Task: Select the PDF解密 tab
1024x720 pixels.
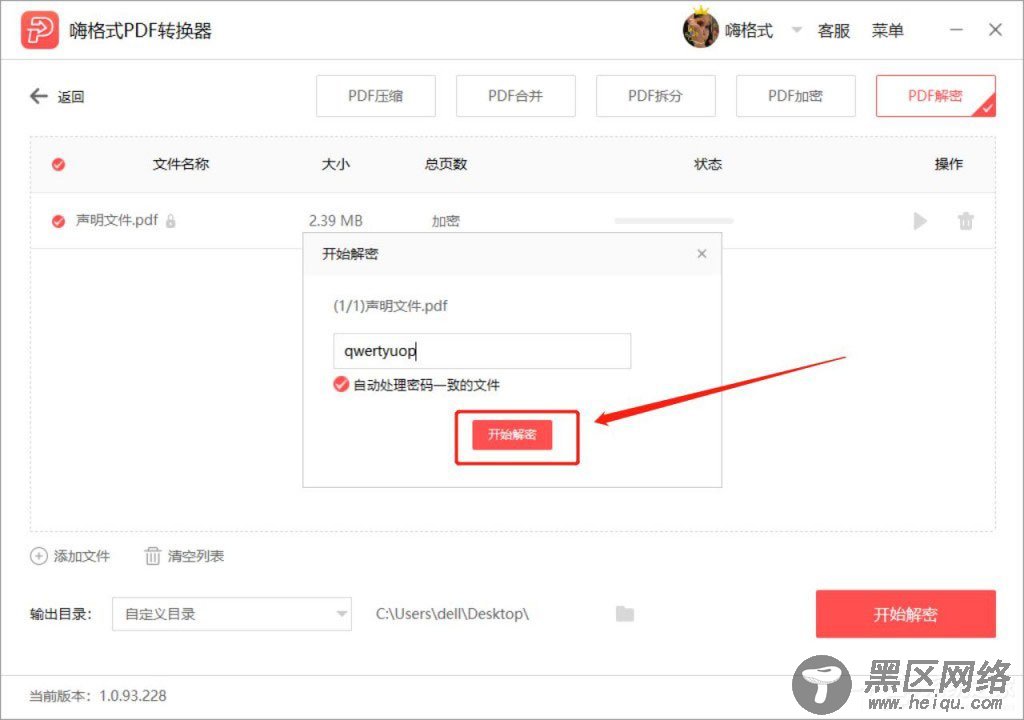Action: click(x=935, y=96)
